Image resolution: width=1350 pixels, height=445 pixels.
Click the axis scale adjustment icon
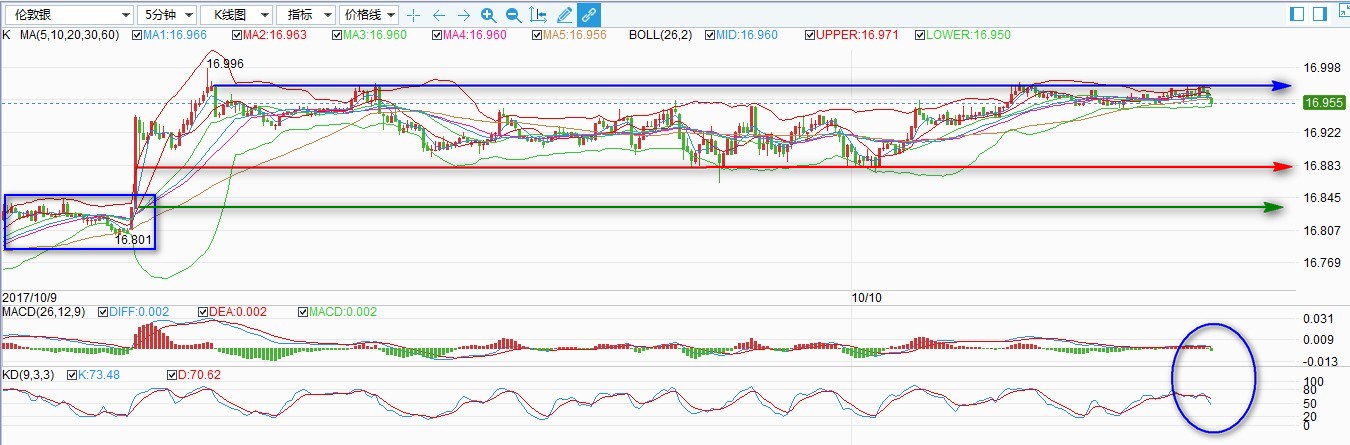(539, 15)
